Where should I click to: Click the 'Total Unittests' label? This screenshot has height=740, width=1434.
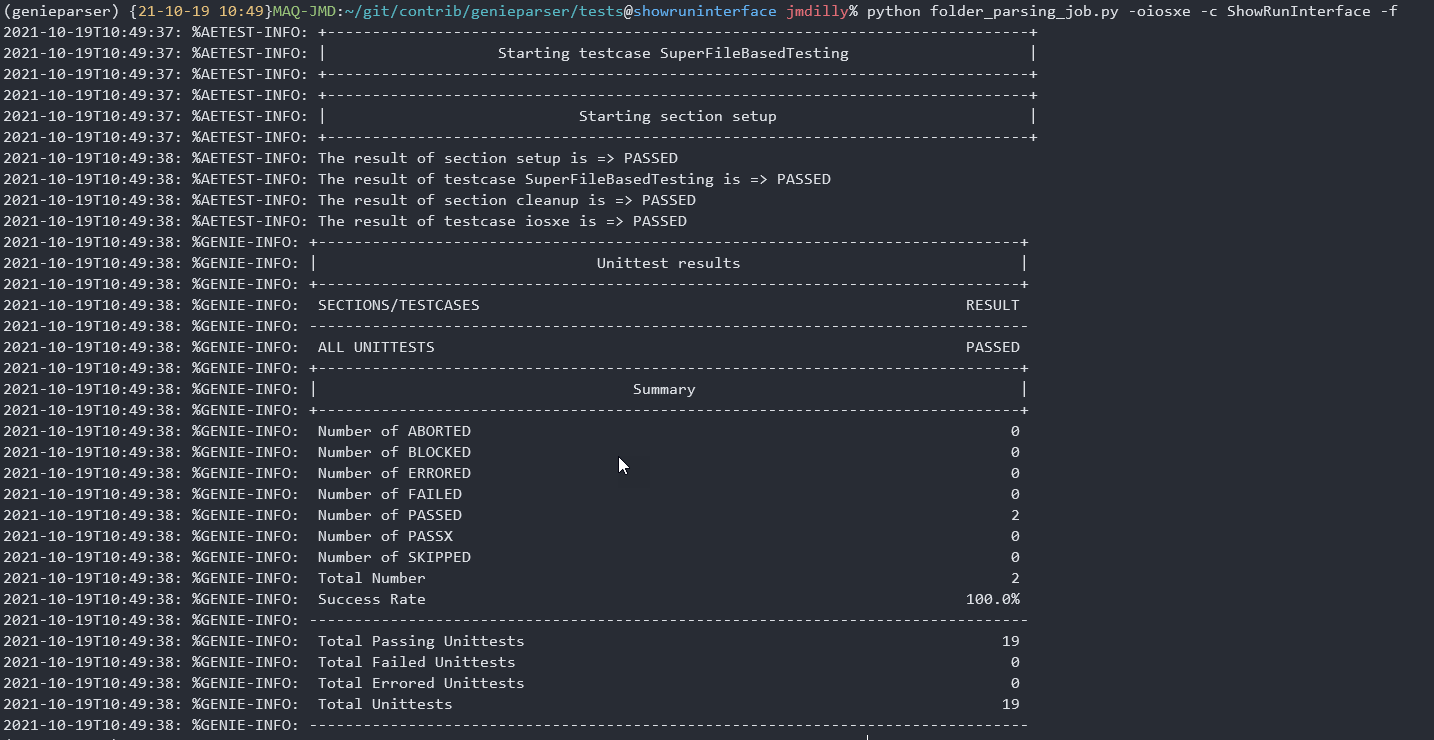tap(385, 704)
